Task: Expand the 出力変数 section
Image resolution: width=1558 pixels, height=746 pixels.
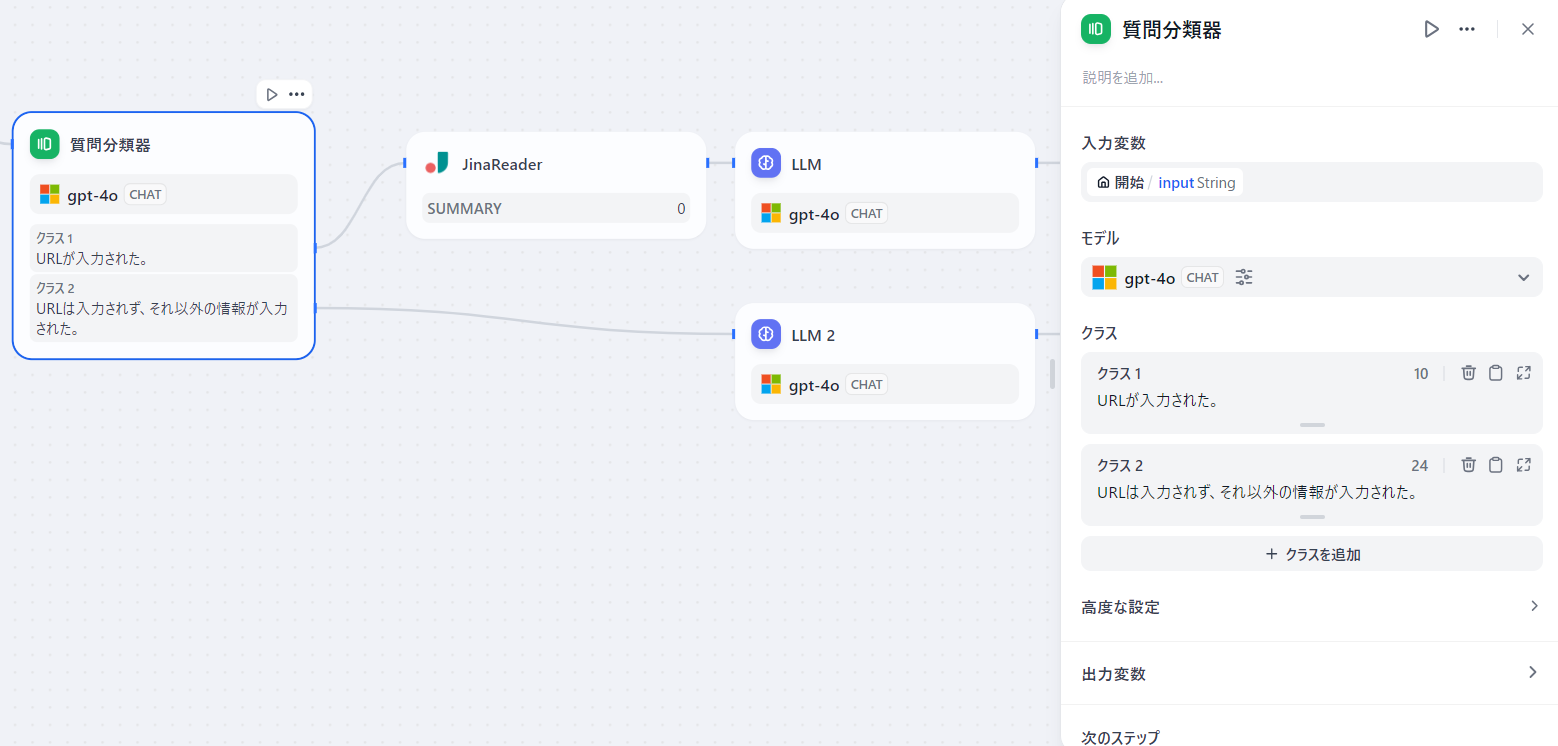Action: click(x=1311, y=673)
